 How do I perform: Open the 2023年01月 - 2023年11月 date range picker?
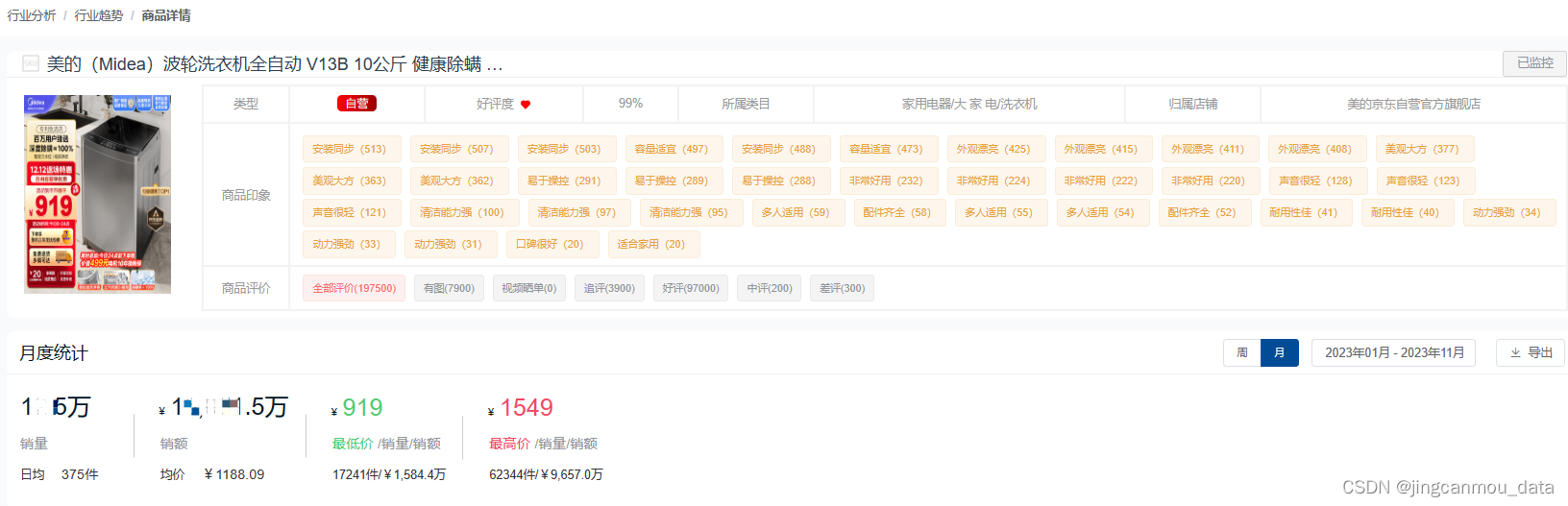pyautogui.click(x=1394, y=352)
